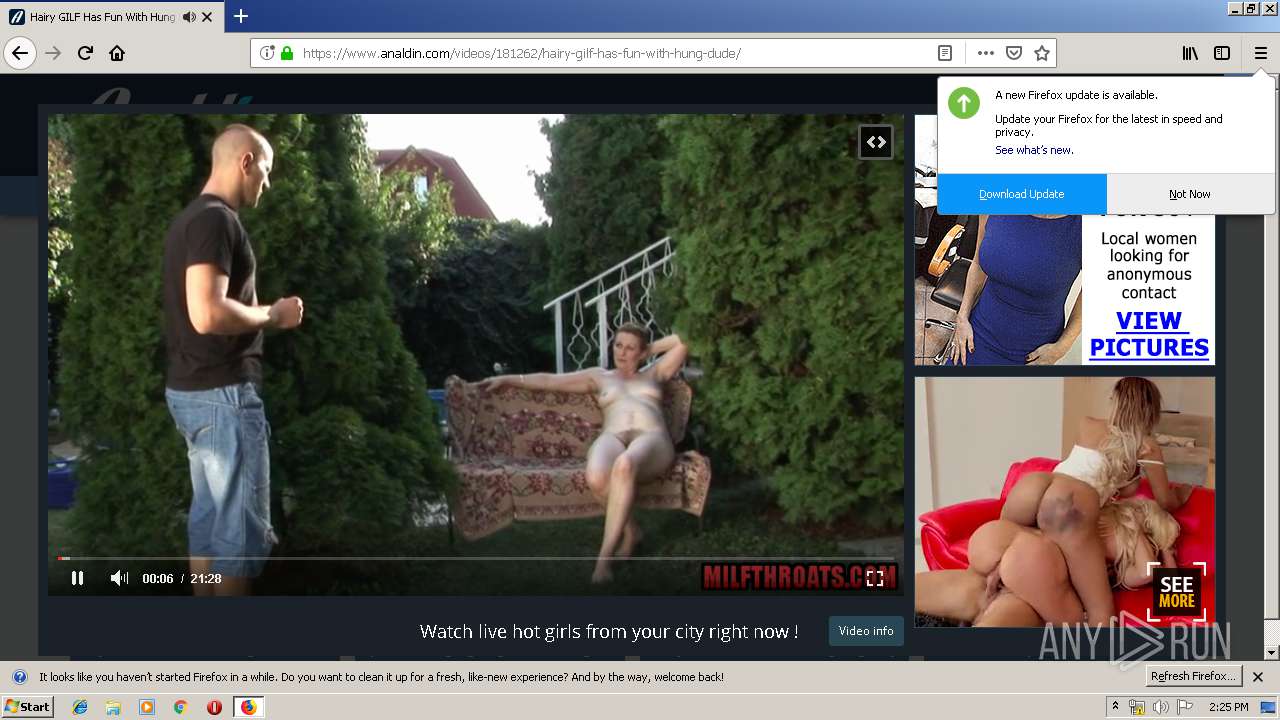Open the Windows Start menu
The height and width of the screenshot is (720, 1280).
click(27, 707)
